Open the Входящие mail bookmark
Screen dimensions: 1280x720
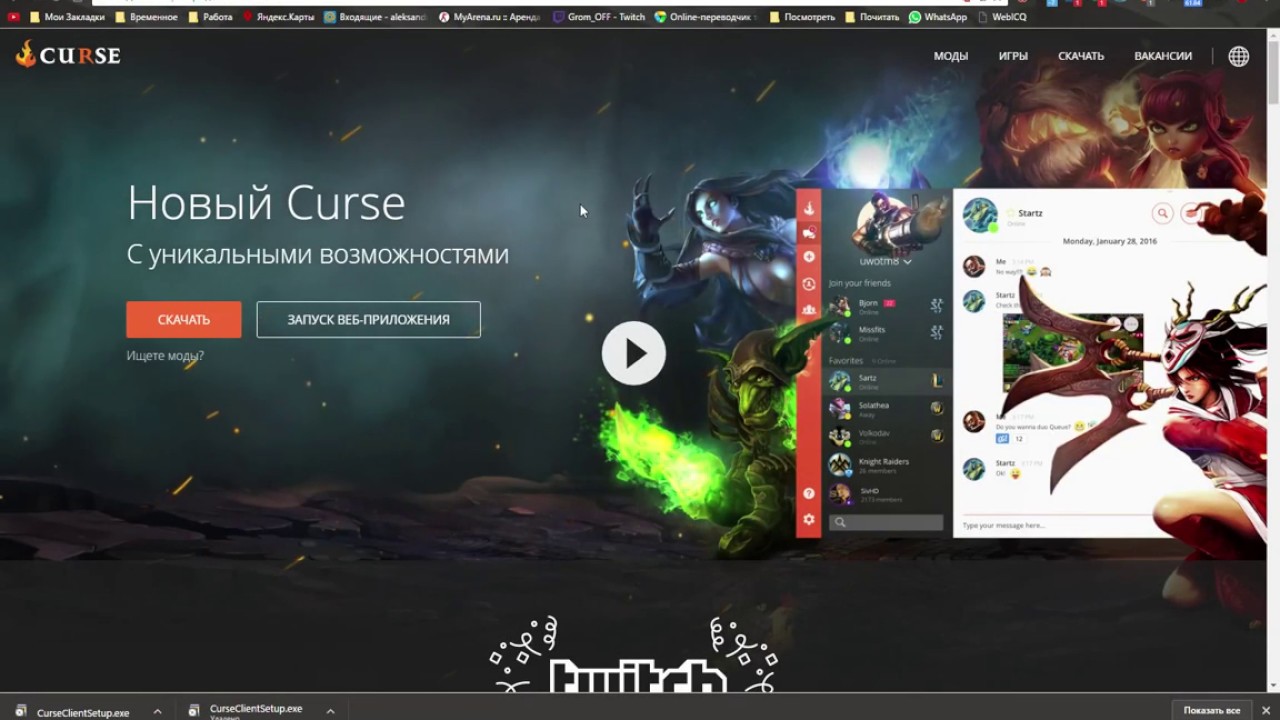tap(376, 17)
